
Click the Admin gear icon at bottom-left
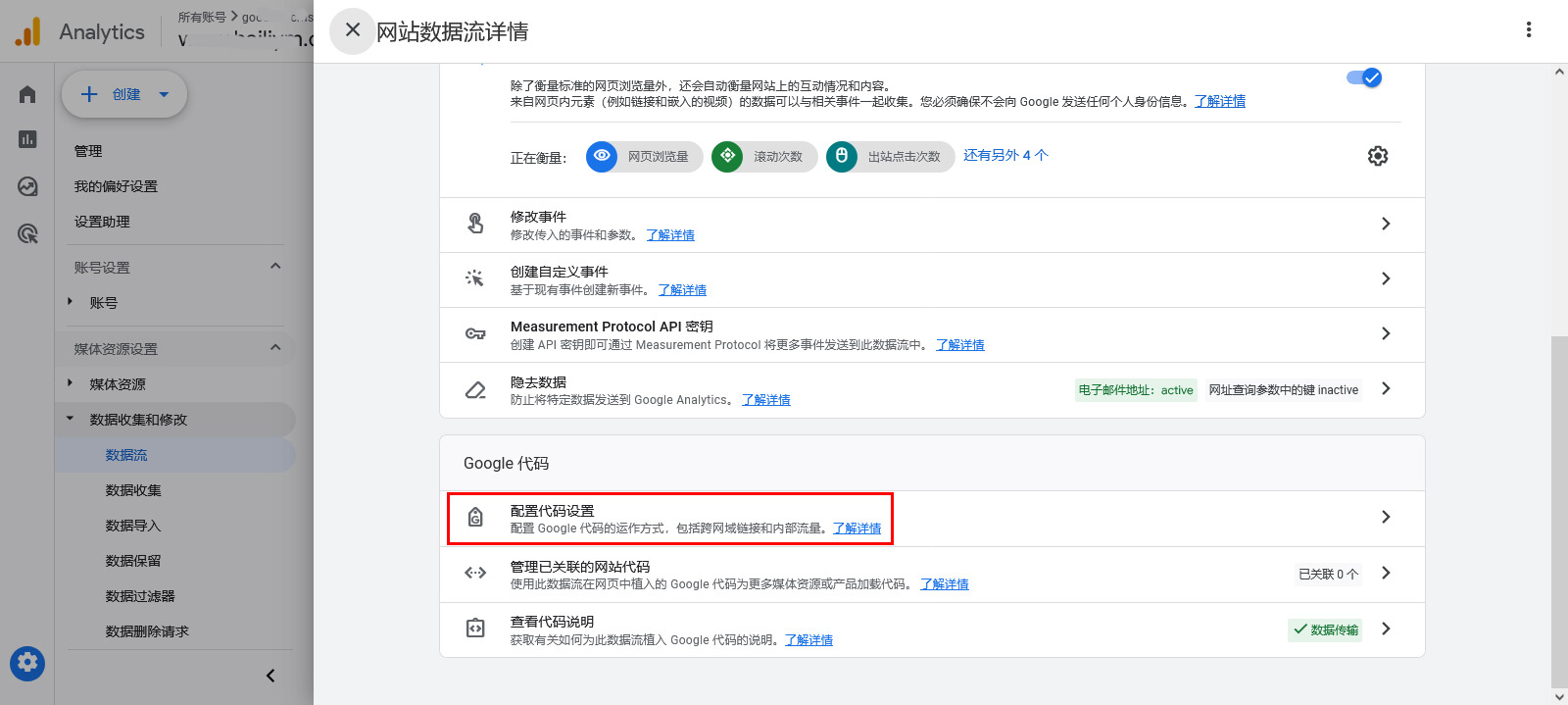pos(27,664)
